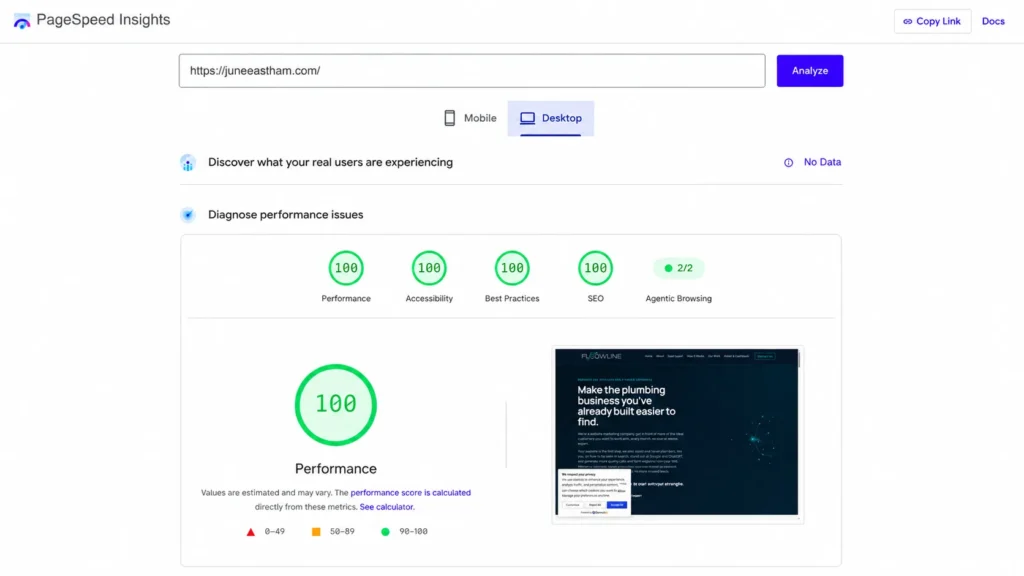Viewport: 1024px width, 576px height.
Task: Open the Docs link
Action: (x=993, y=21)
